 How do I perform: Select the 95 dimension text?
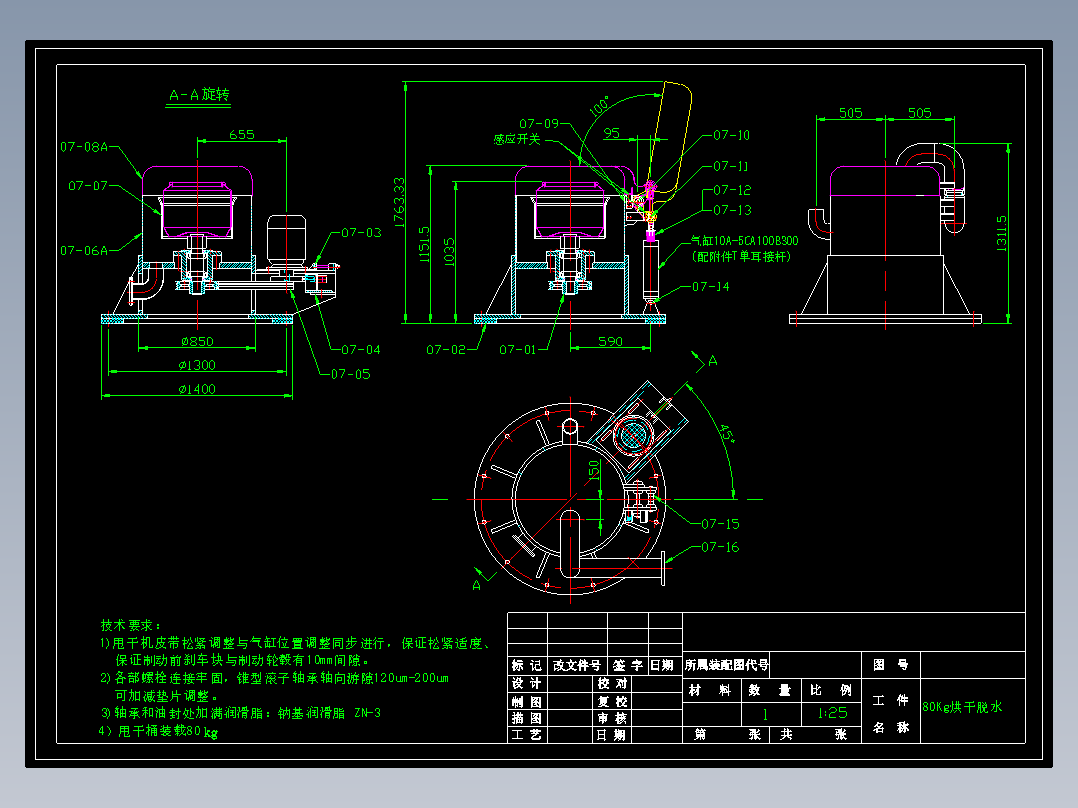(612, 133)
